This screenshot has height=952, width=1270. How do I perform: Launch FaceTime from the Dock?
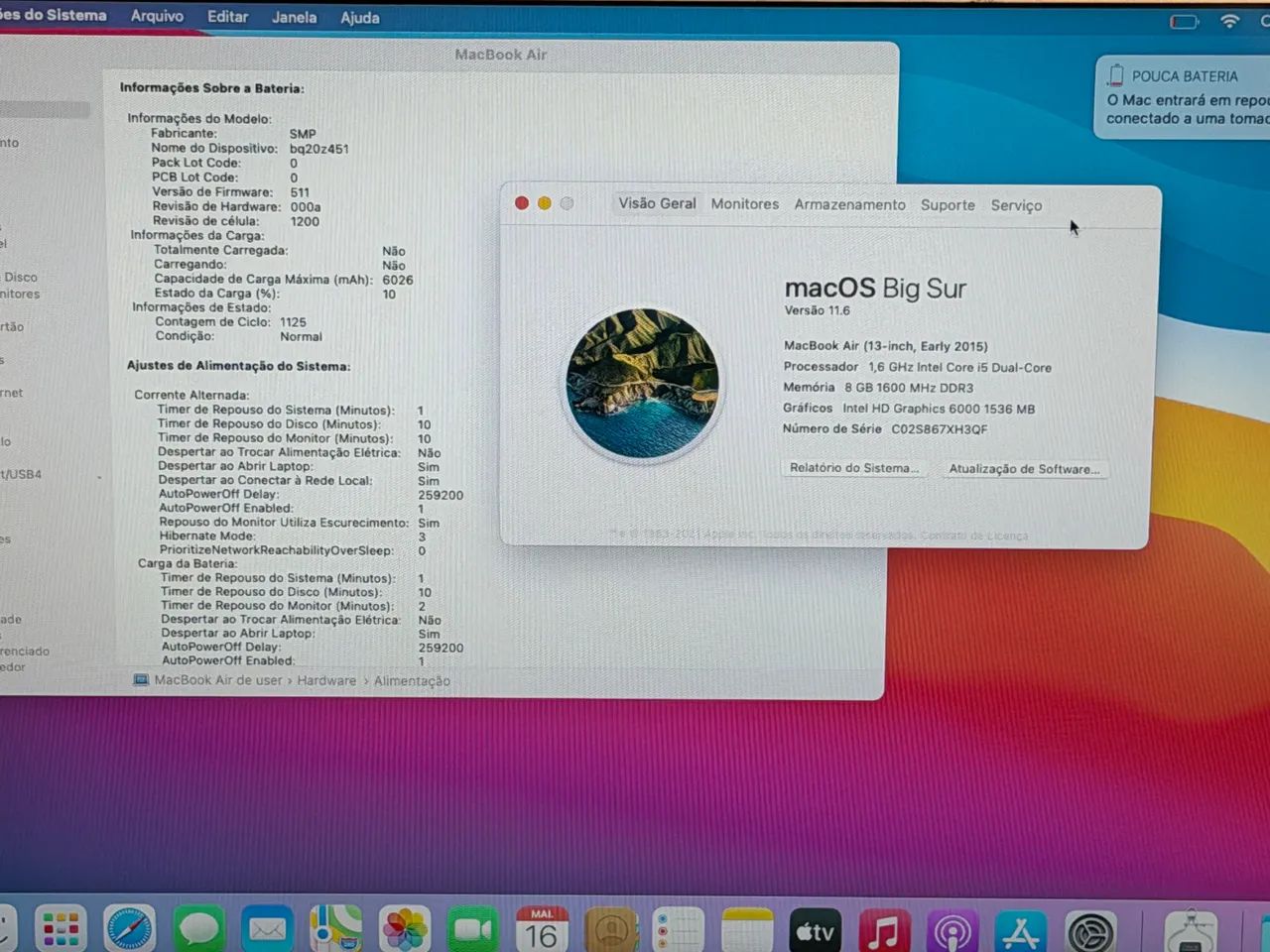[473, 929]
